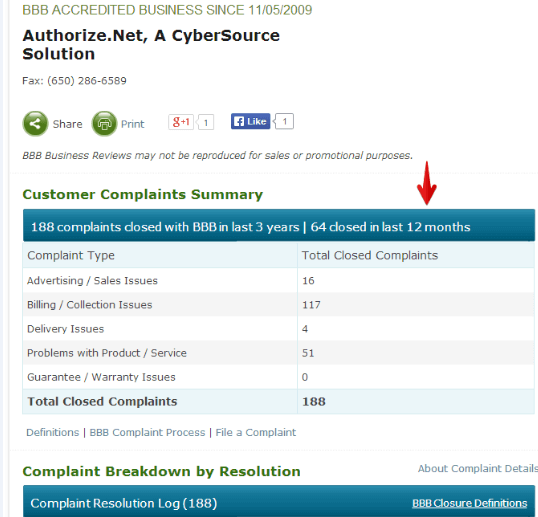Viewport: 538px width, 517px height.
Task: Click the green Print icon
Action: coord(104,124)
